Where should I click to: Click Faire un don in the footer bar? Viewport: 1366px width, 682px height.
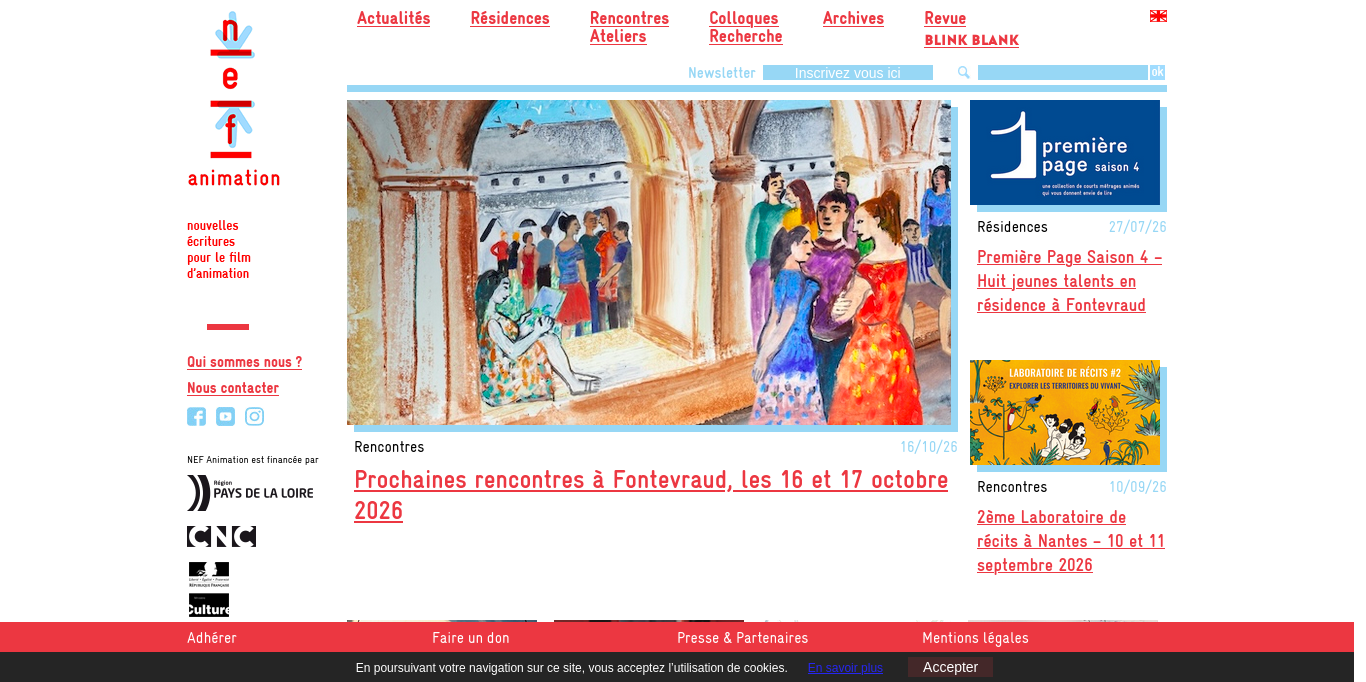coord(471,638)
